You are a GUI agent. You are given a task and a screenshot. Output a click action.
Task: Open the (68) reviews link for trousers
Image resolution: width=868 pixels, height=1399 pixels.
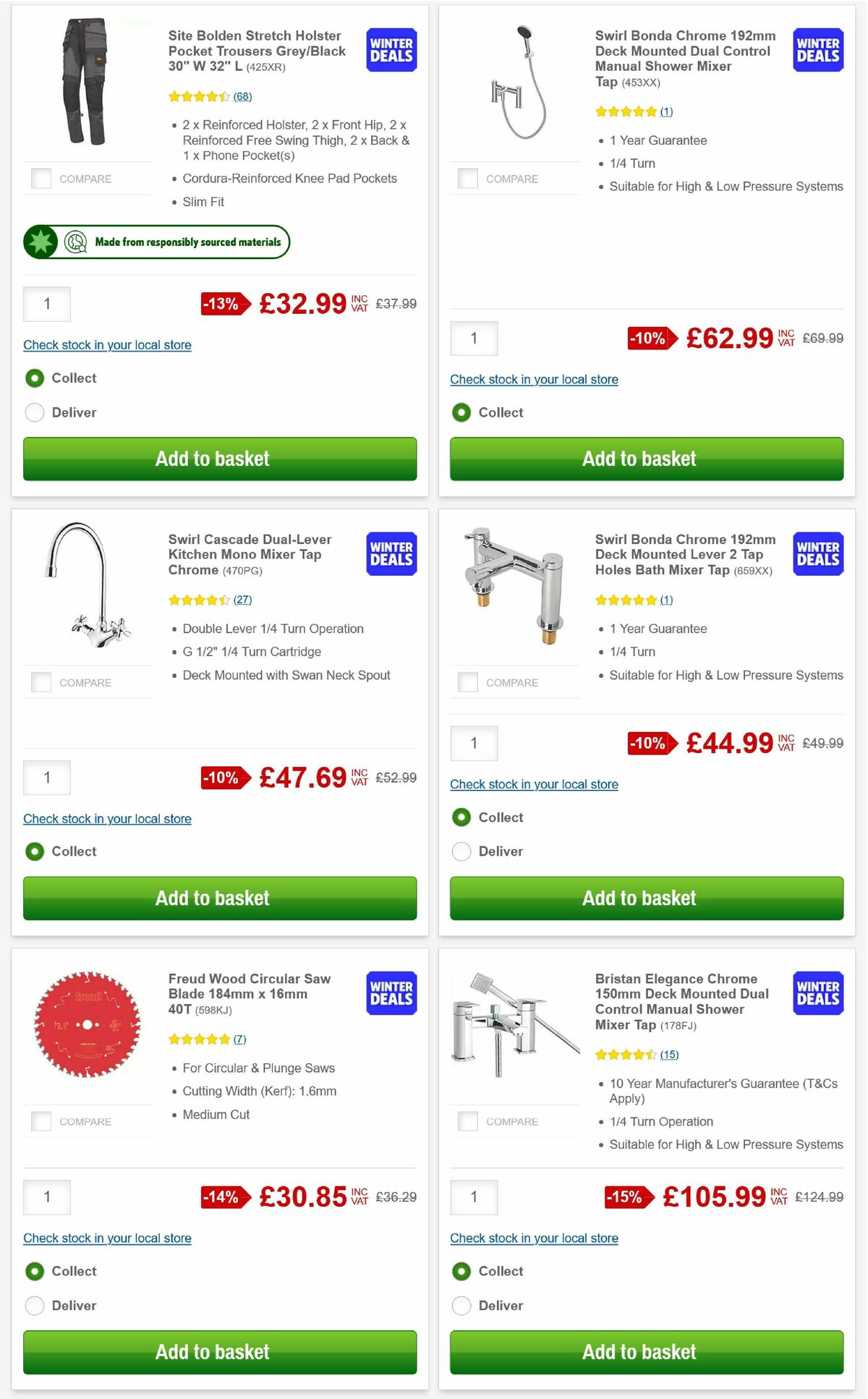[242, 96]
